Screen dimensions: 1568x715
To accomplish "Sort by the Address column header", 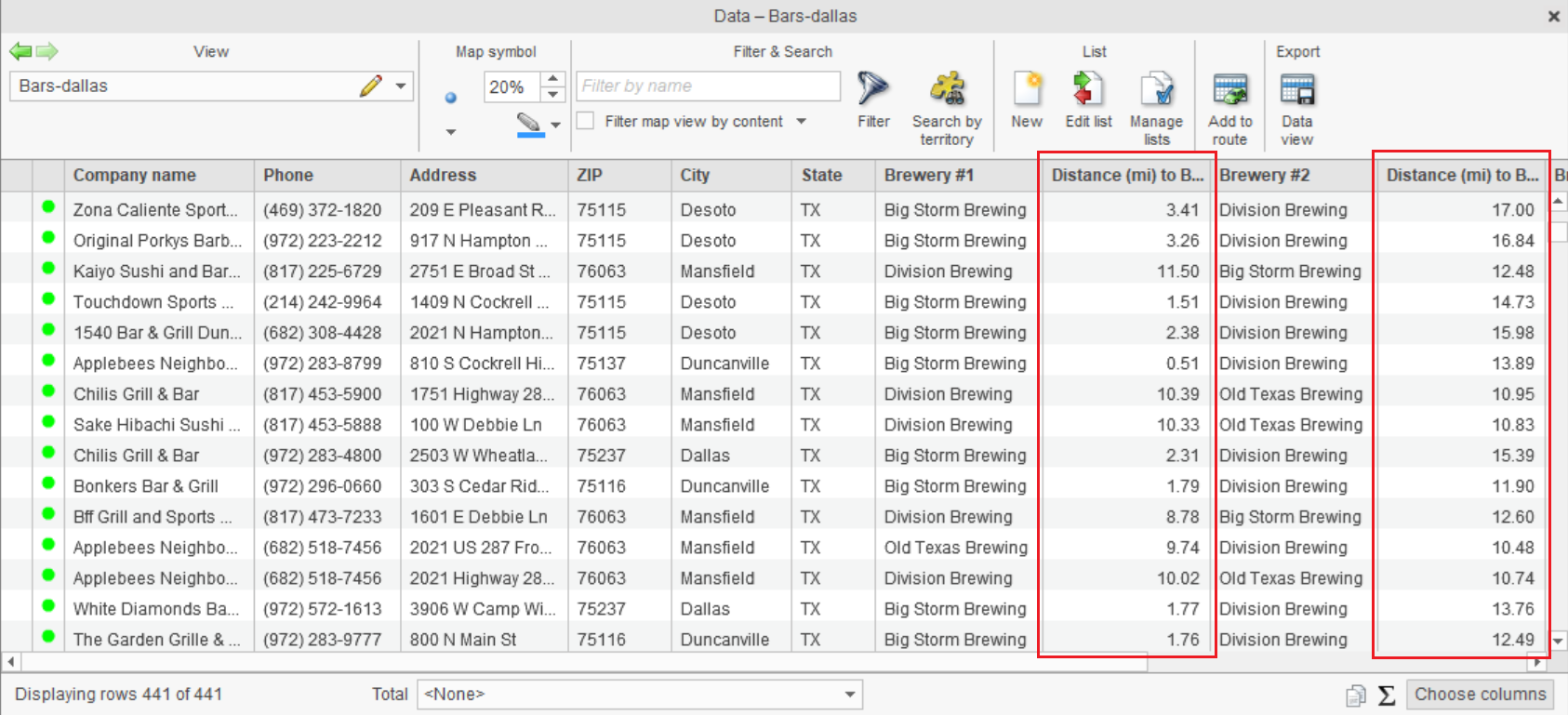I will pyautogui.click(x=485, y=175).
